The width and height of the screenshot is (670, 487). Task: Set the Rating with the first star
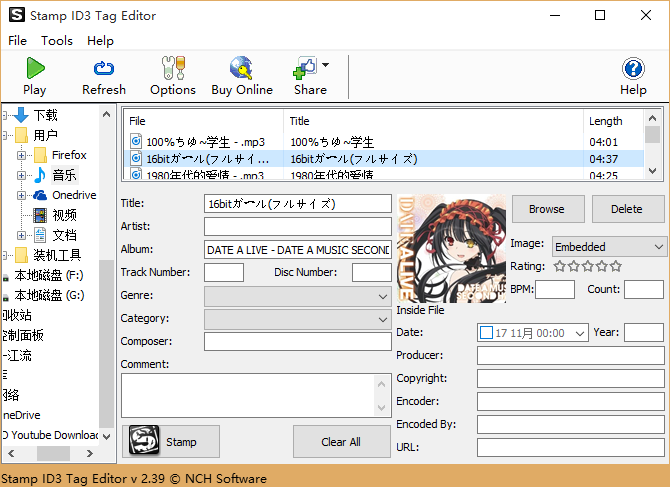[559, 266]
